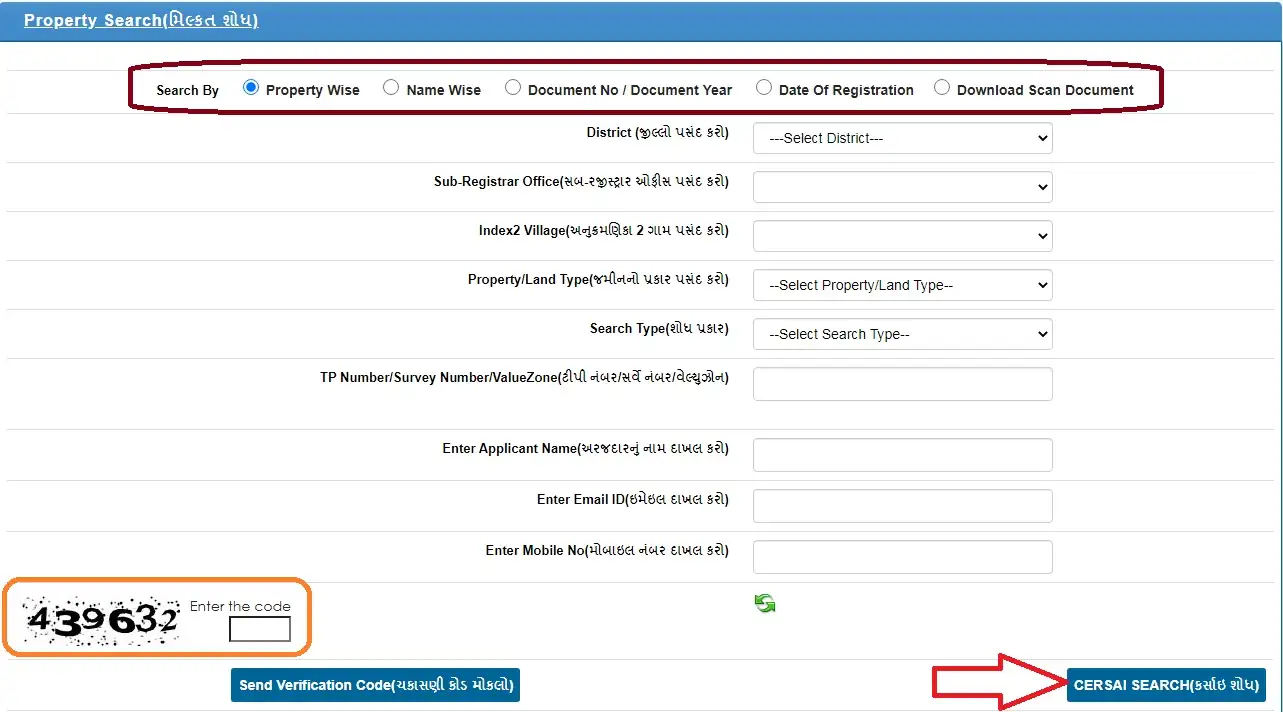Focus the Enter Applicant Name text box
This screenshot has height=712, width=1283.
[x=902, y=455]
